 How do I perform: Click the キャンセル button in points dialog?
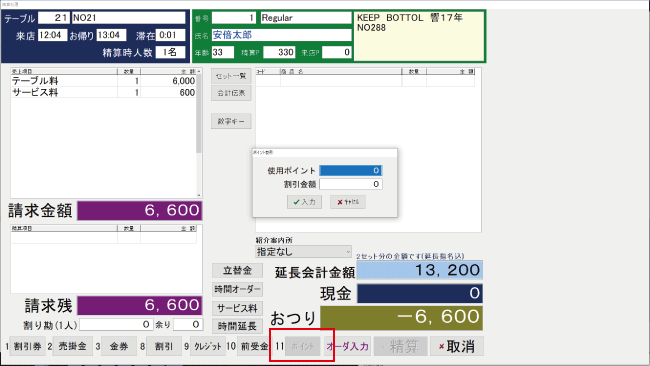coord(348,202)
